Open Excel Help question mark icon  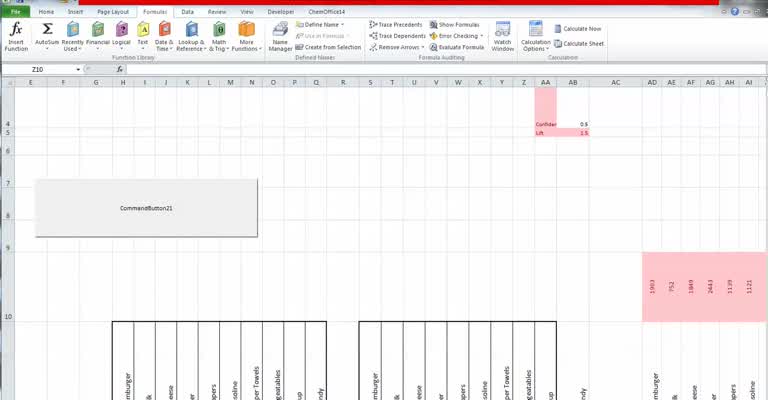click(x=735, y=11)
